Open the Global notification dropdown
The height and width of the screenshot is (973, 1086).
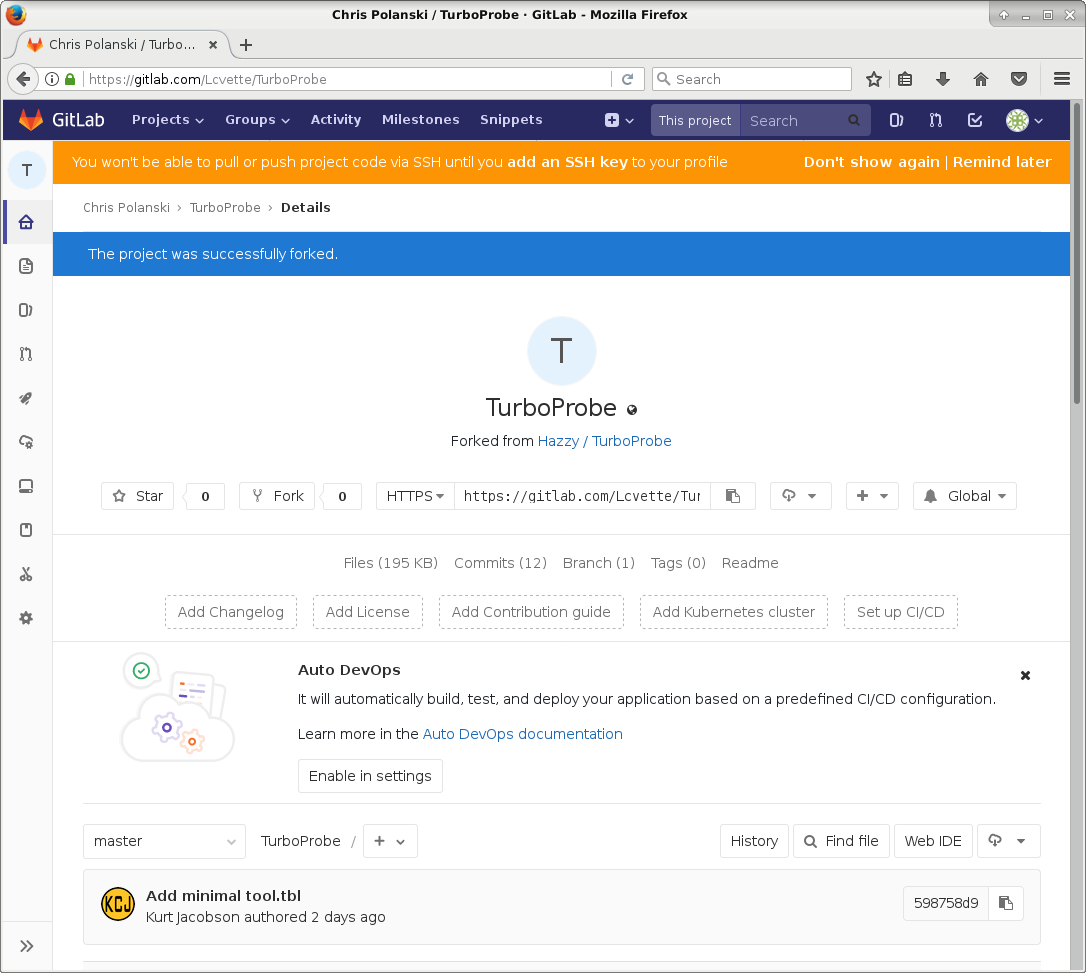tap(965, 496)
